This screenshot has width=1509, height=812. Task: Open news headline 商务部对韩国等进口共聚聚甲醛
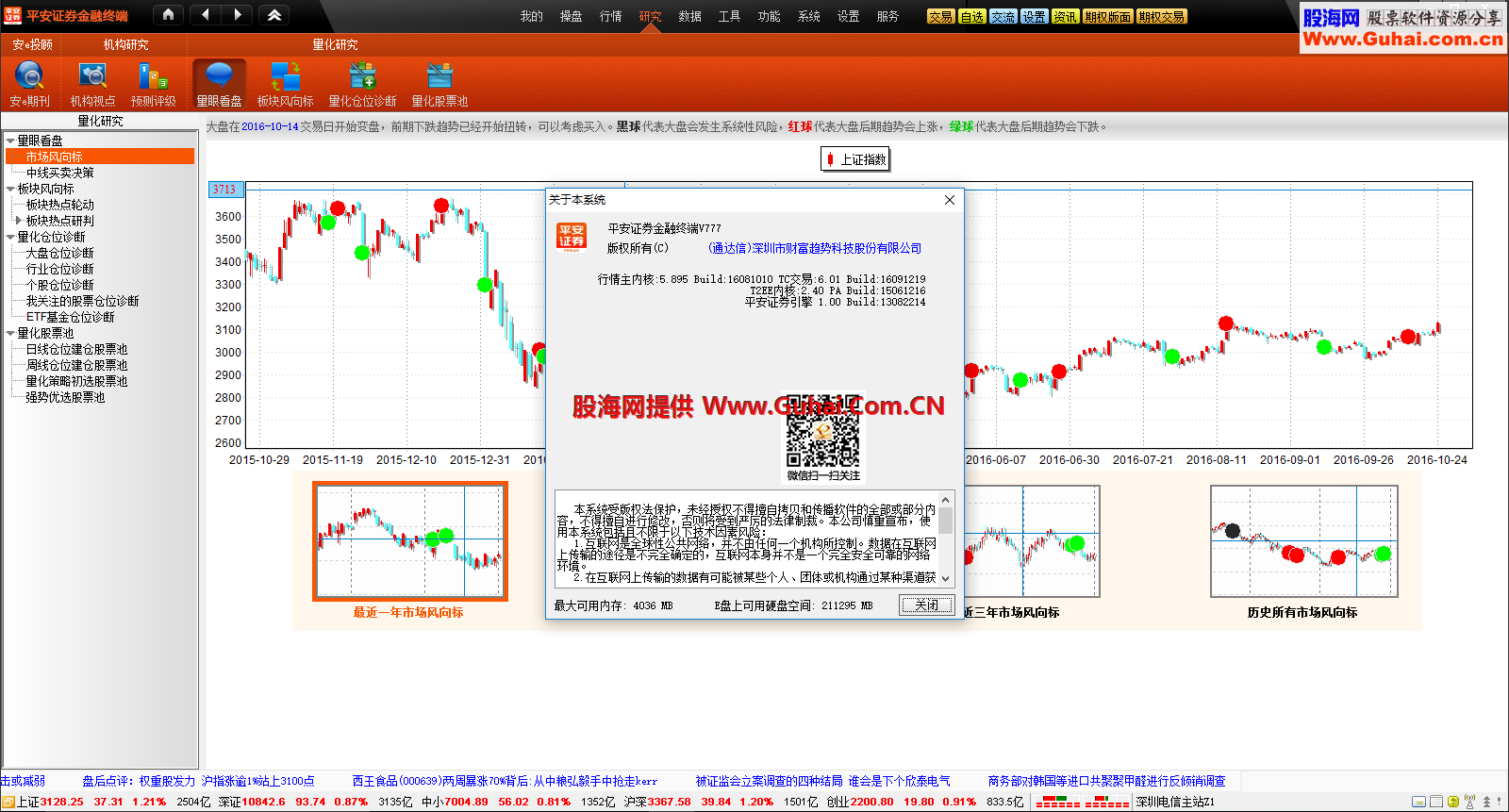pyautogui.click(x=1106, y=781)
